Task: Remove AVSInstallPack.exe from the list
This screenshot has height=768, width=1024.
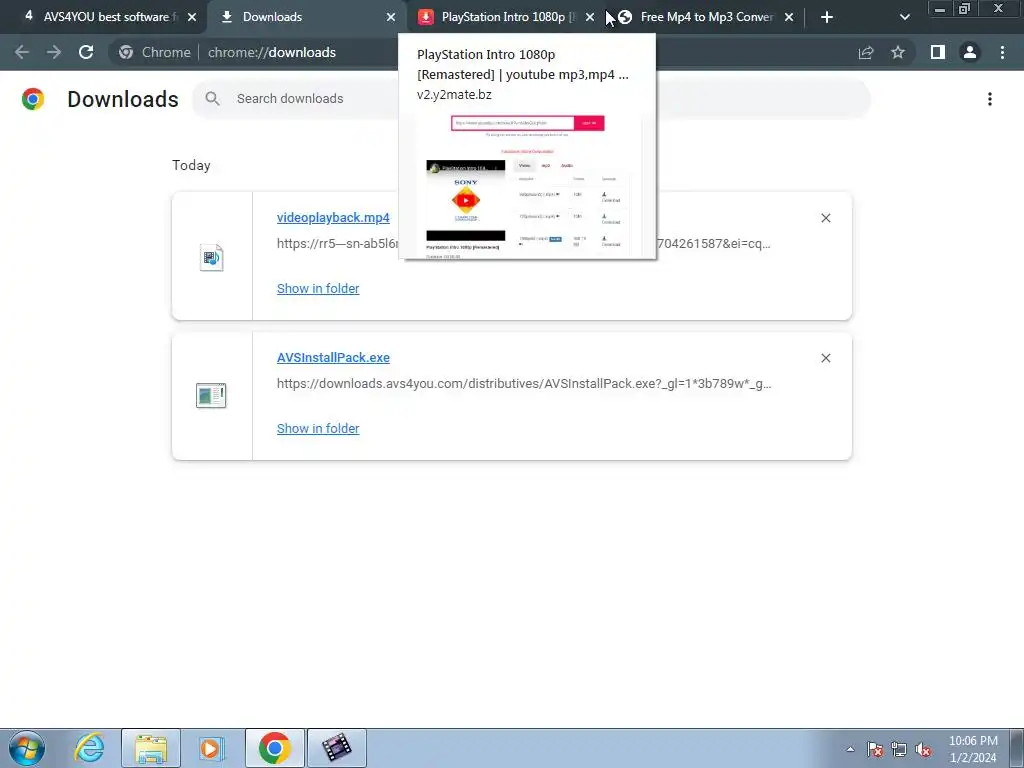Action: point(825,358)
